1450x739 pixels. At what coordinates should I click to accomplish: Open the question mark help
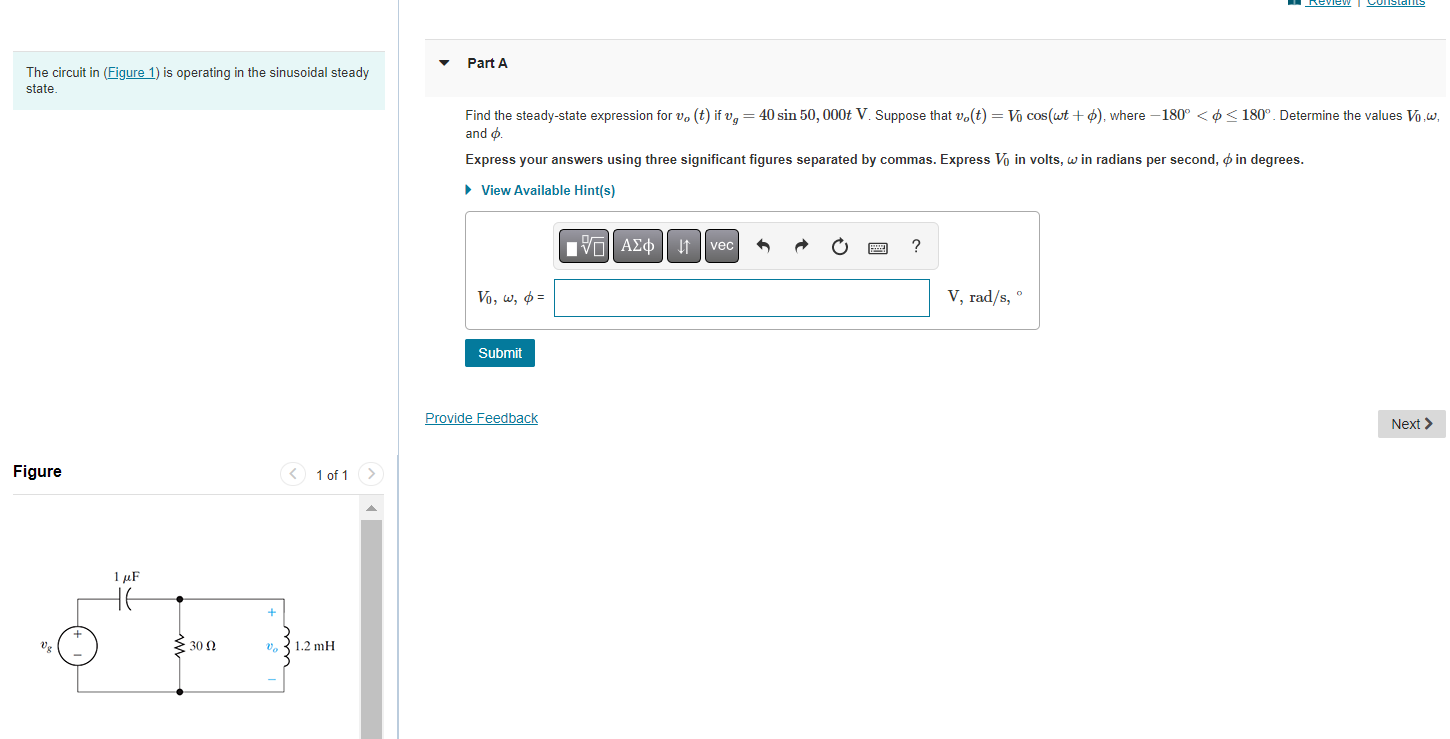[x=917, y=246]
